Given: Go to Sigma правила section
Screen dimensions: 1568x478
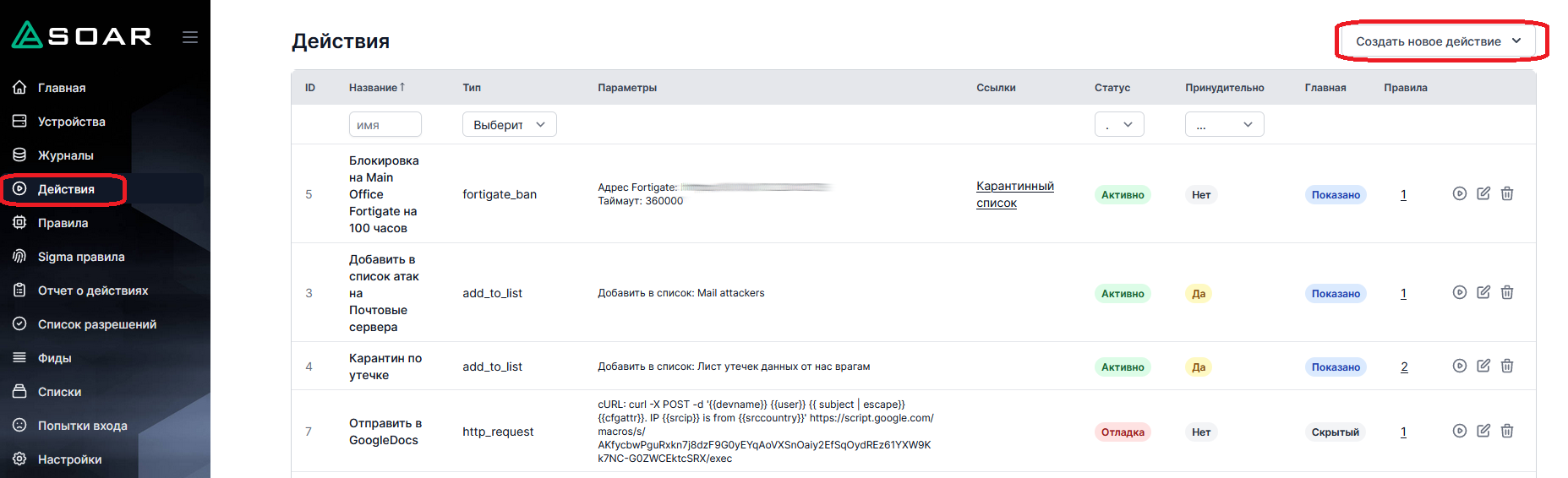Looking at the screenshot, I should pos(80,257).
